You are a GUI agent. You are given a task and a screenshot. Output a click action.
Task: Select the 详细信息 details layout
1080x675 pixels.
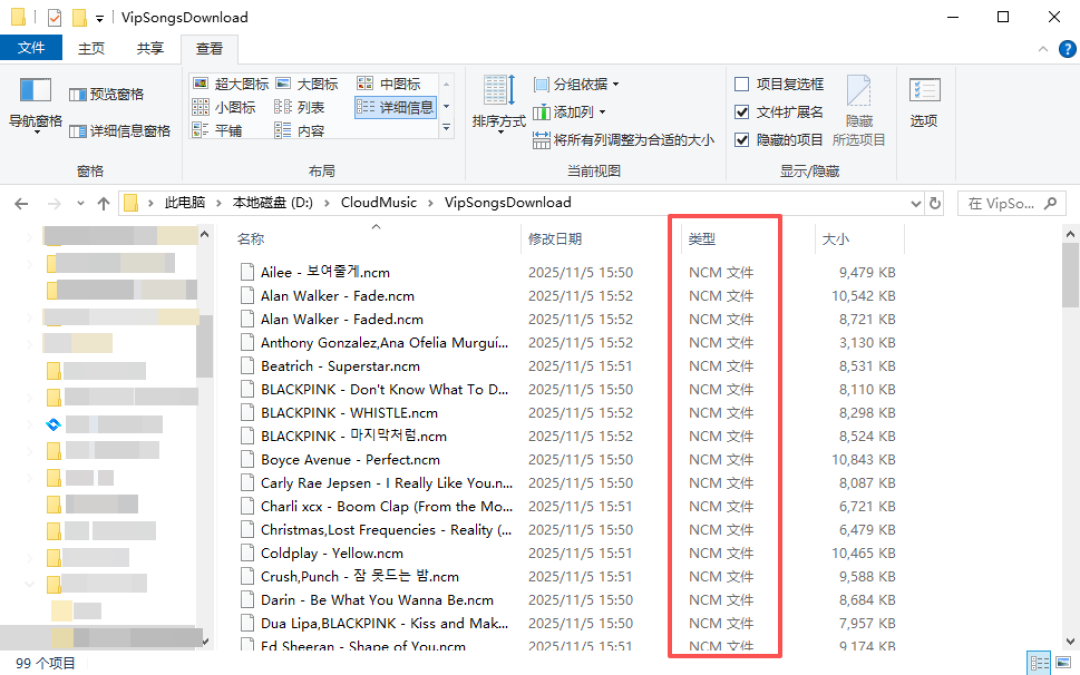395,107
